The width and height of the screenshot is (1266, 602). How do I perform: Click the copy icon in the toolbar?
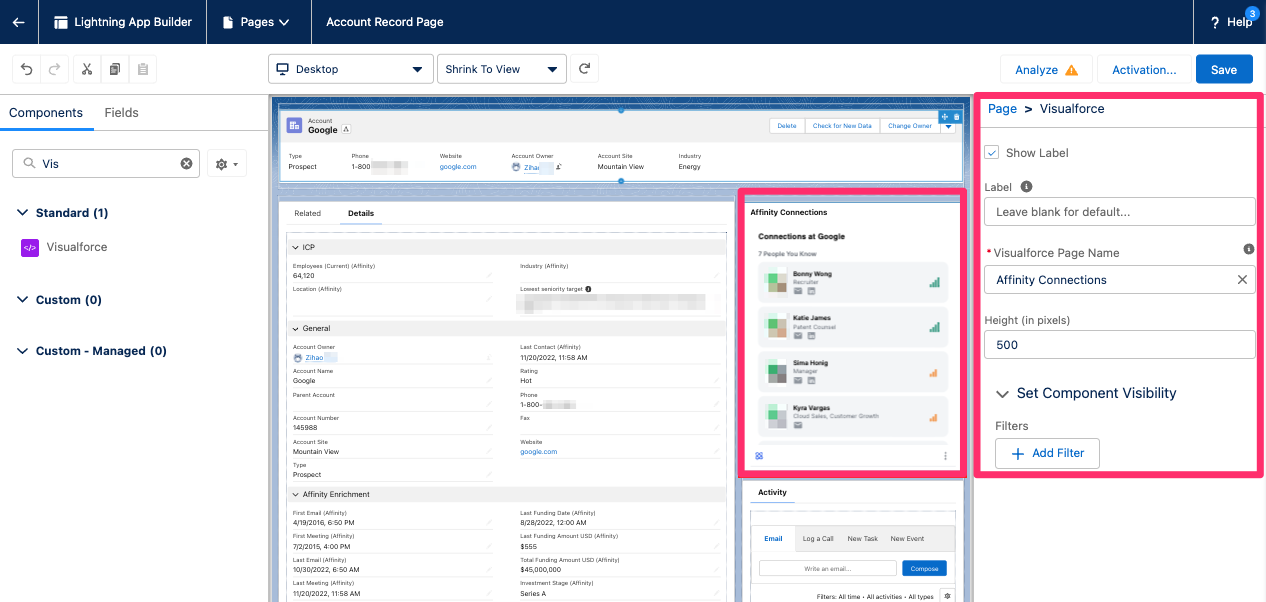[113, 68]
